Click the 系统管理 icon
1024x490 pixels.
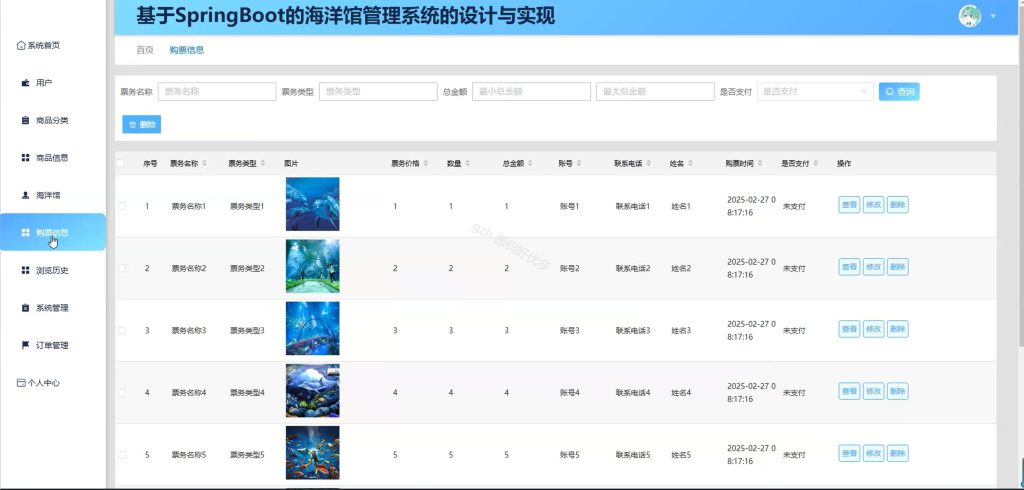[x=25, y=308]
